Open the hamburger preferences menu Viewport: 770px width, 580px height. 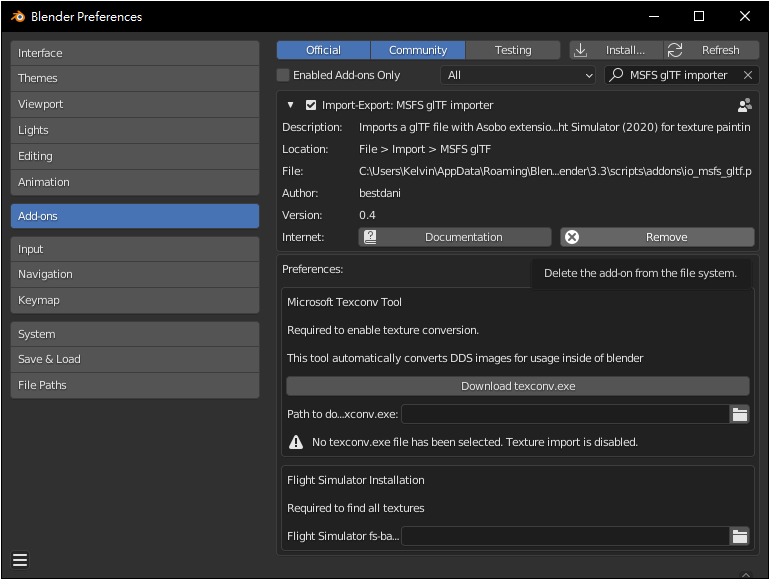click(20, 560)
